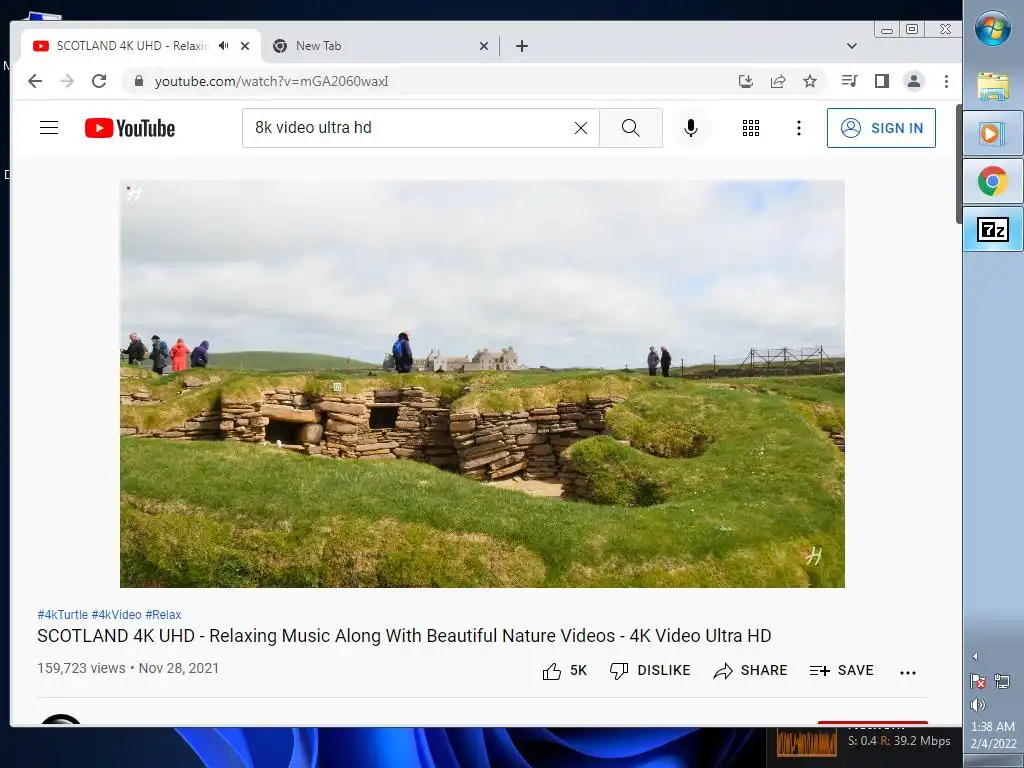Pause the Scotland video player
The image size is (1024, 768).
[x=482, y=384]
